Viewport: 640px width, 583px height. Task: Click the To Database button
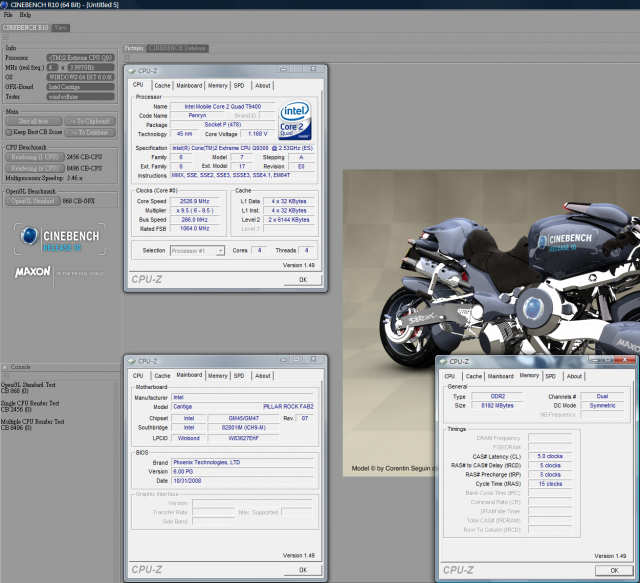(x=90, y=132)
